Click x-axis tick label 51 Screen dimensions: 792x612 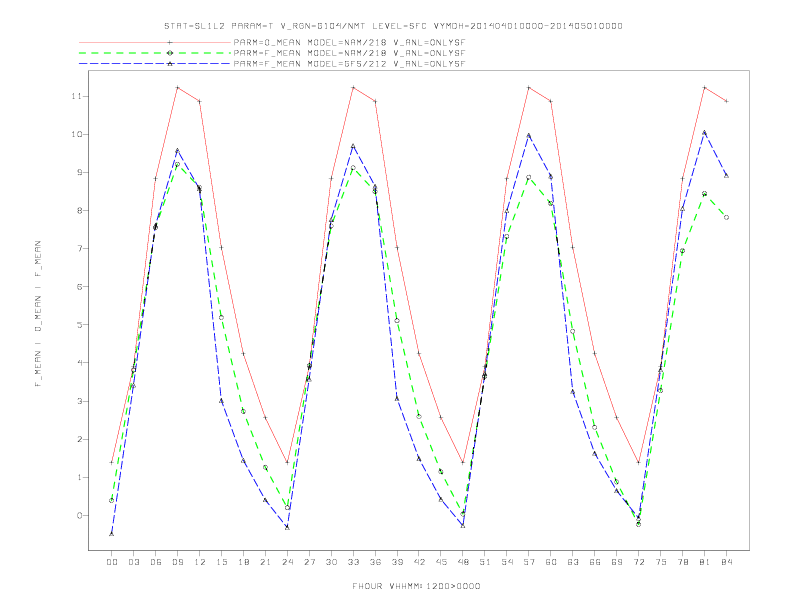[485, 562]
